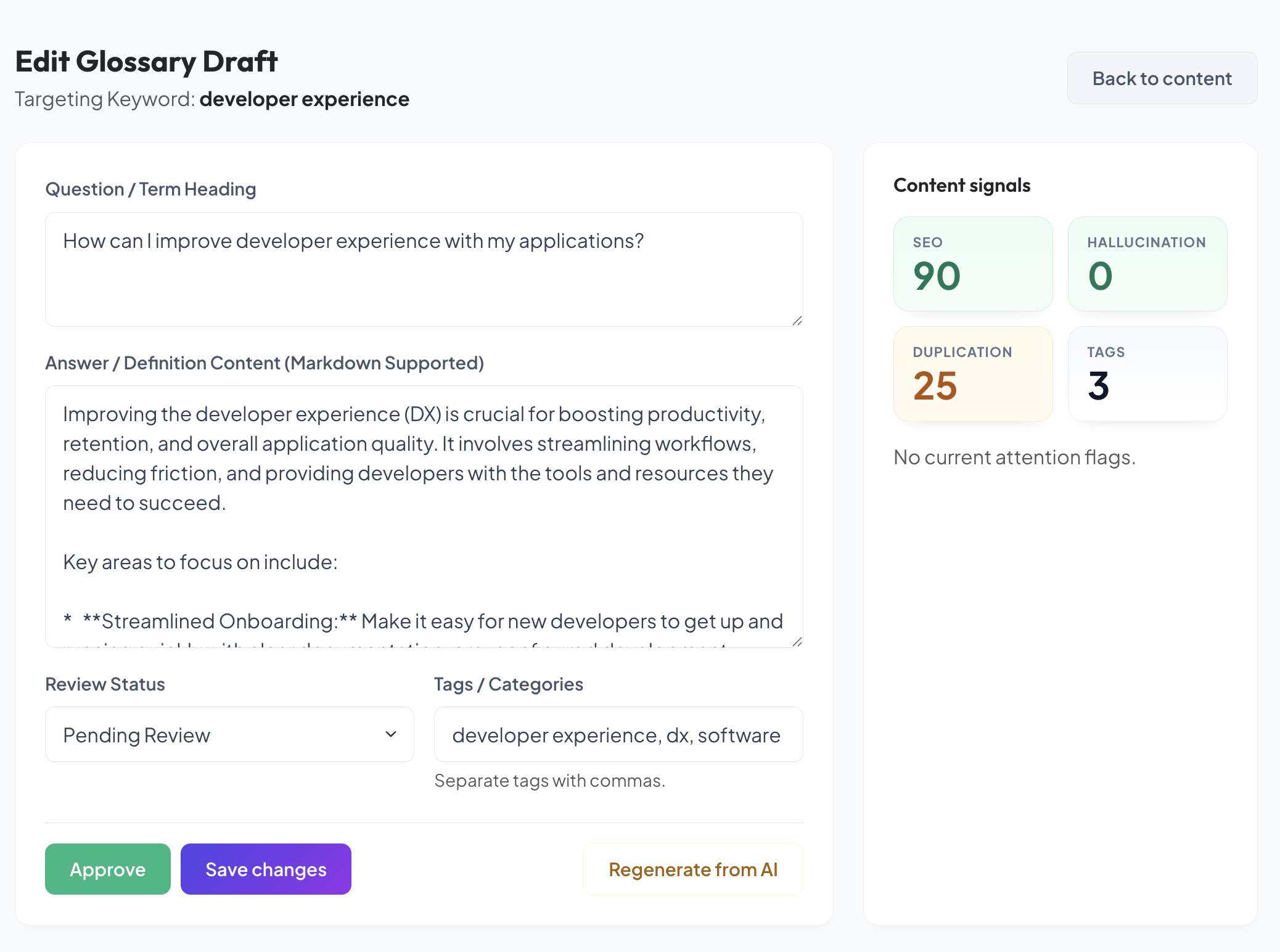Select the Hallucination score card
This screenshot has width=1280, height=952.
point(1147,264)
